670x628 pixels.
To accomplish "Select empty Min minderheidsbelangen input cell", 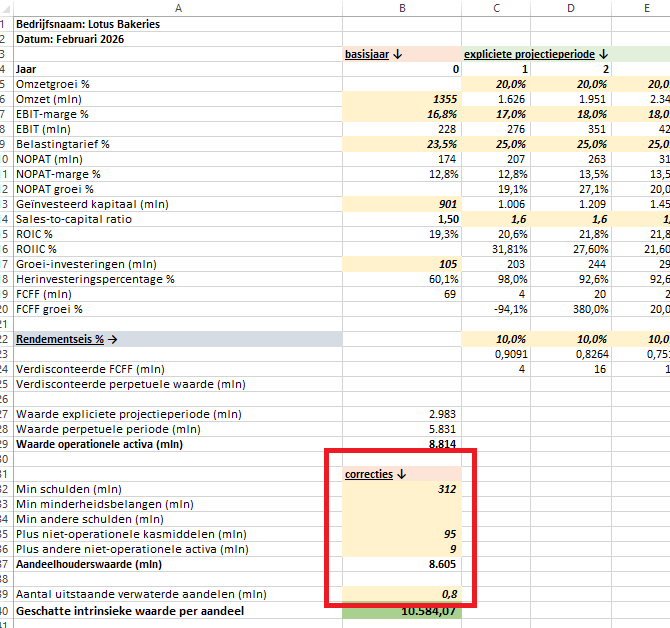I will [x=402, y=504].
